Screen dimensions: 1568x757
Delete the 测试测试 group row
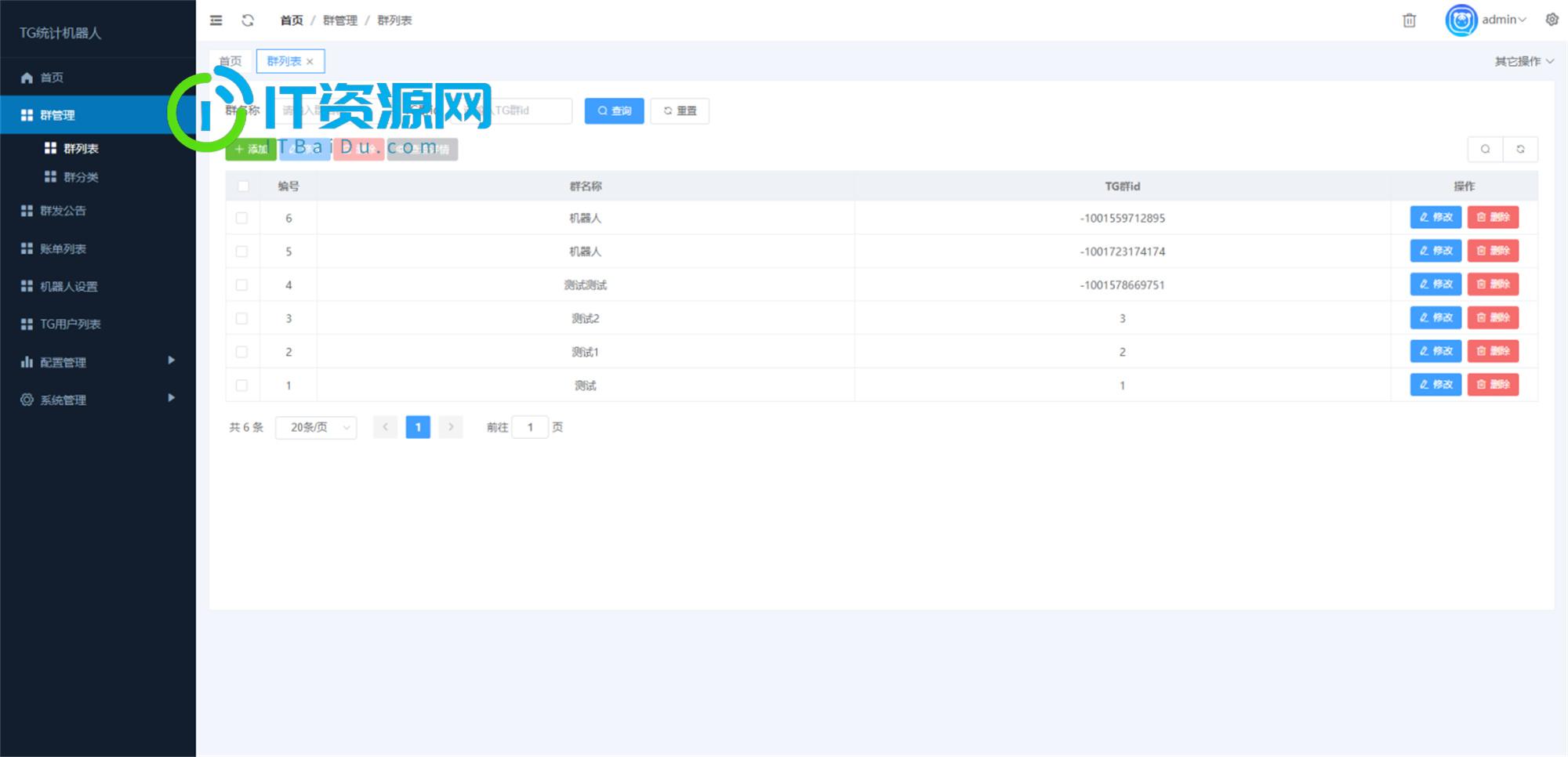click(1493, 284)
